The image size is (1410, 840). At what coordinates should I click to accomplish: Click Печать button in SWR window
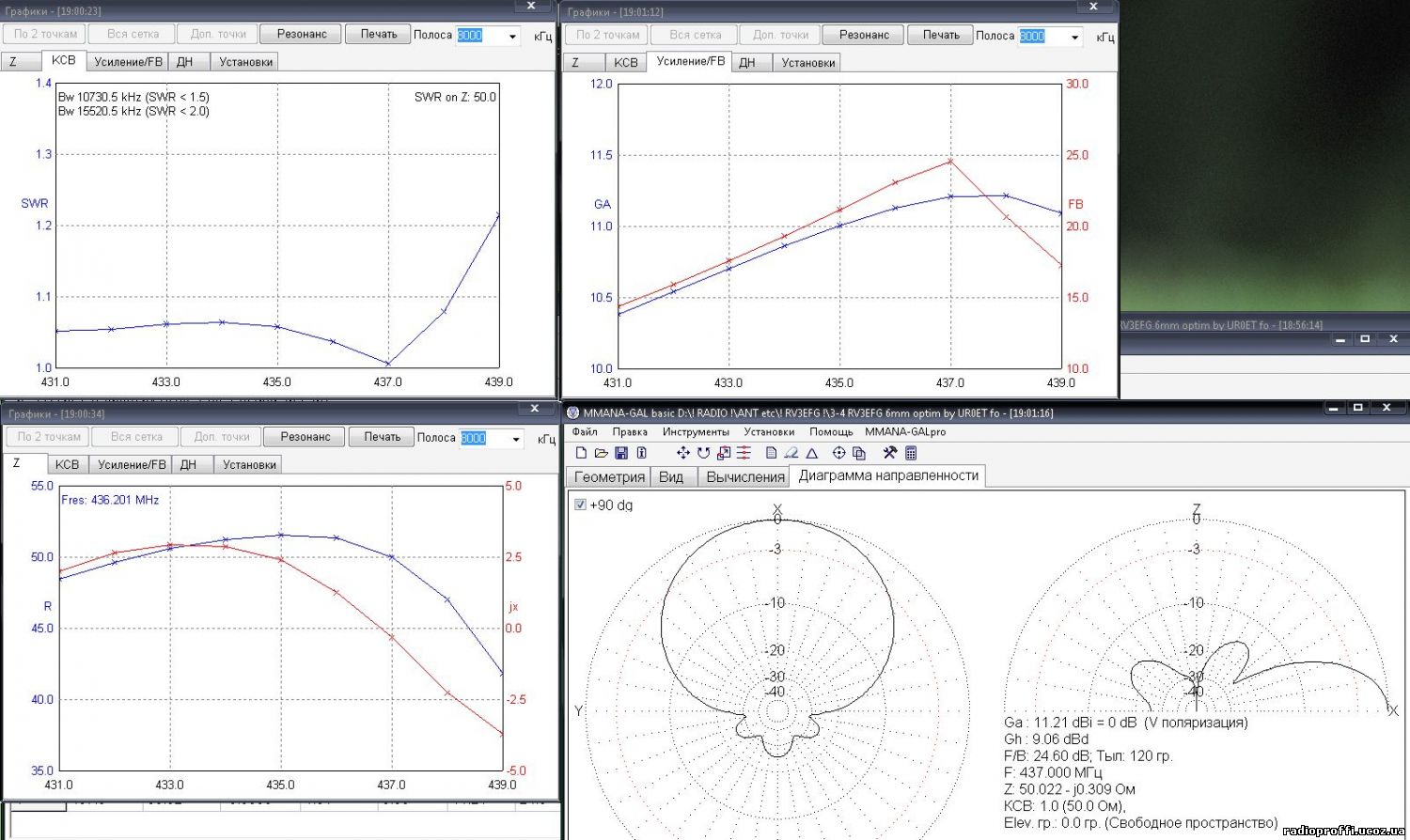tap(379, 34)
